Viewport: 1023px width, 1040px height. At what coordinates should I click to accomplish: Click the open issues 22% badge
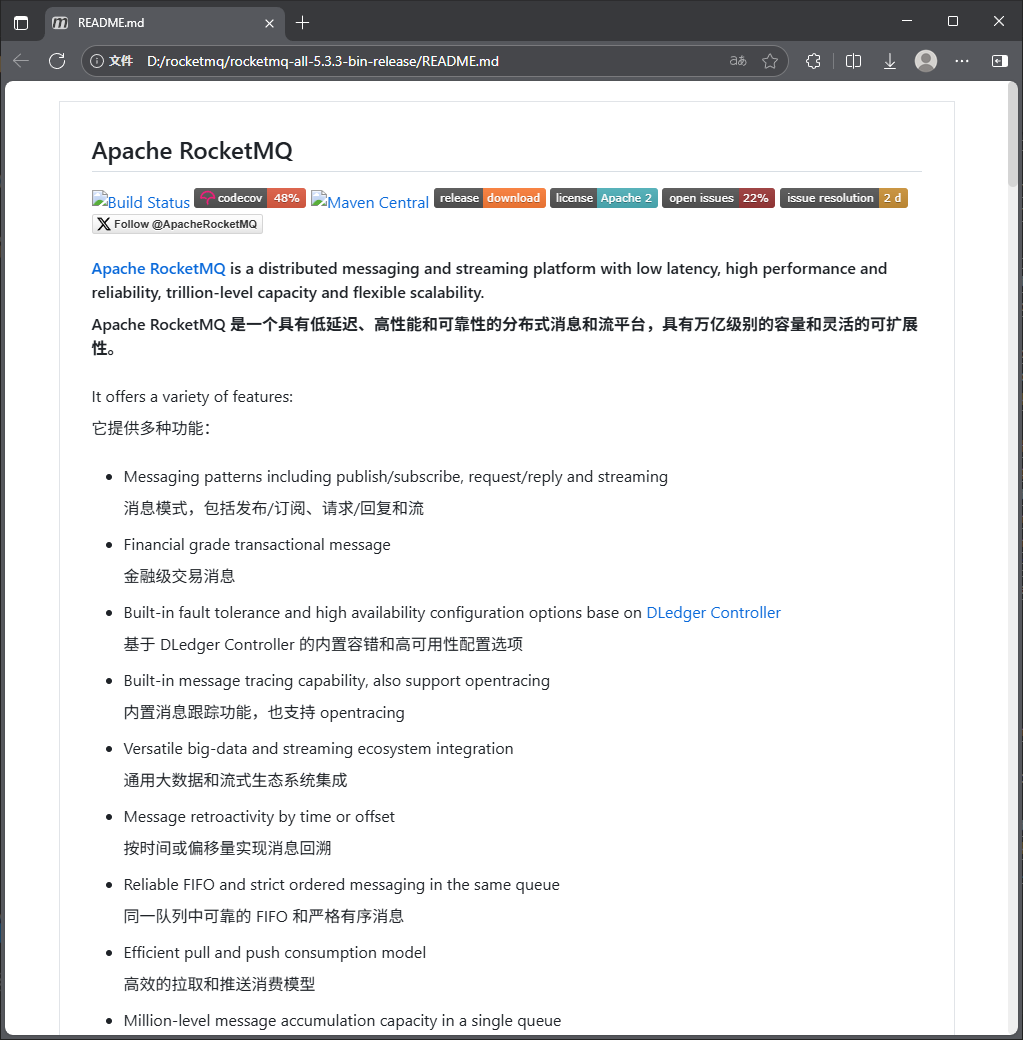(x=716, y=197)
